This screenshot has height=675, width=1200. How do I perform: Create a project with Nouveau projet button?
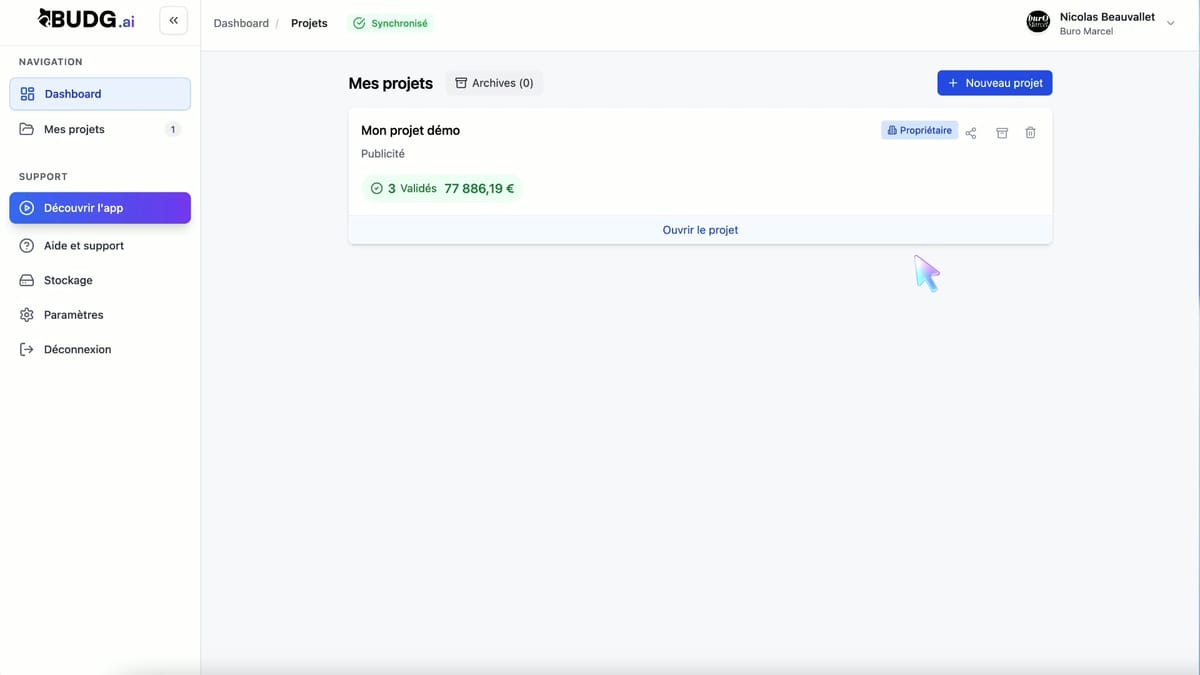pyautogui.click(x=994, y=83)
